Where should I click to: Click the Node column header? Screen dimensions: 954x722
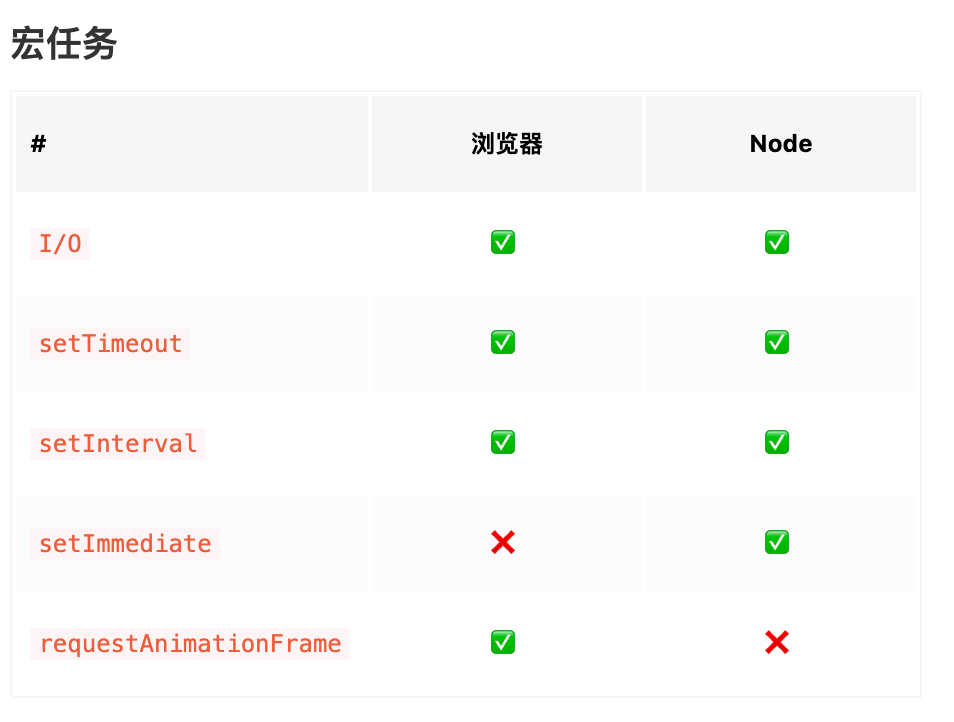pos(781,144)
